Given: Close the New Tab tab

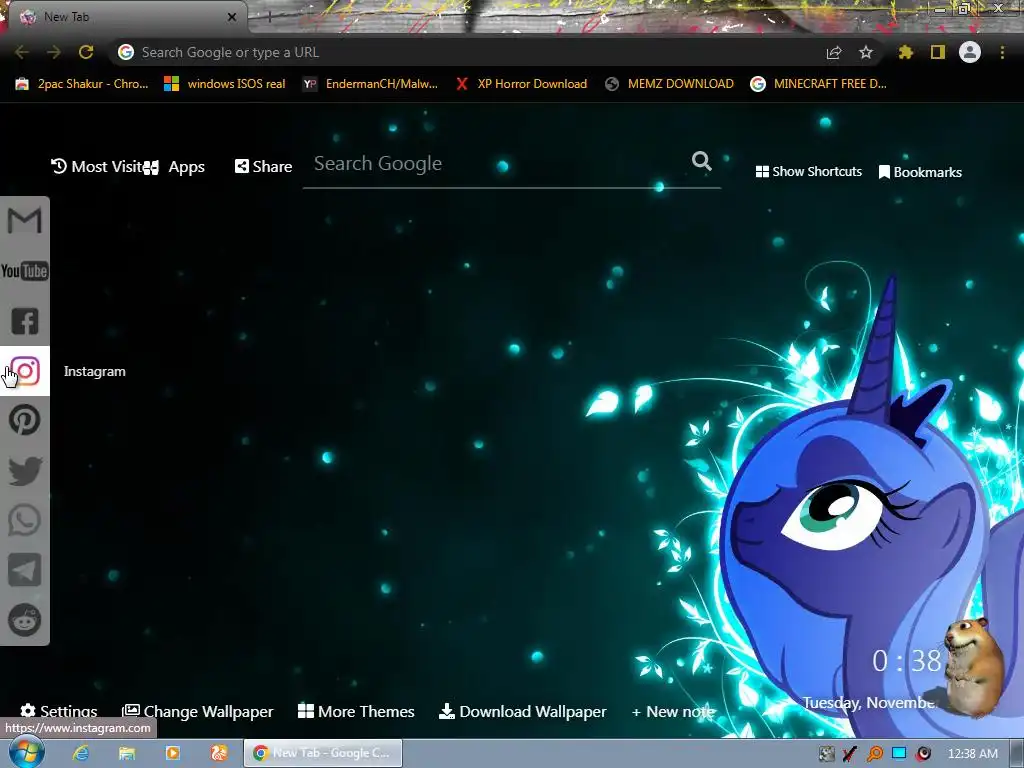Looking at the screenshot, I should [x=232, y=17].
